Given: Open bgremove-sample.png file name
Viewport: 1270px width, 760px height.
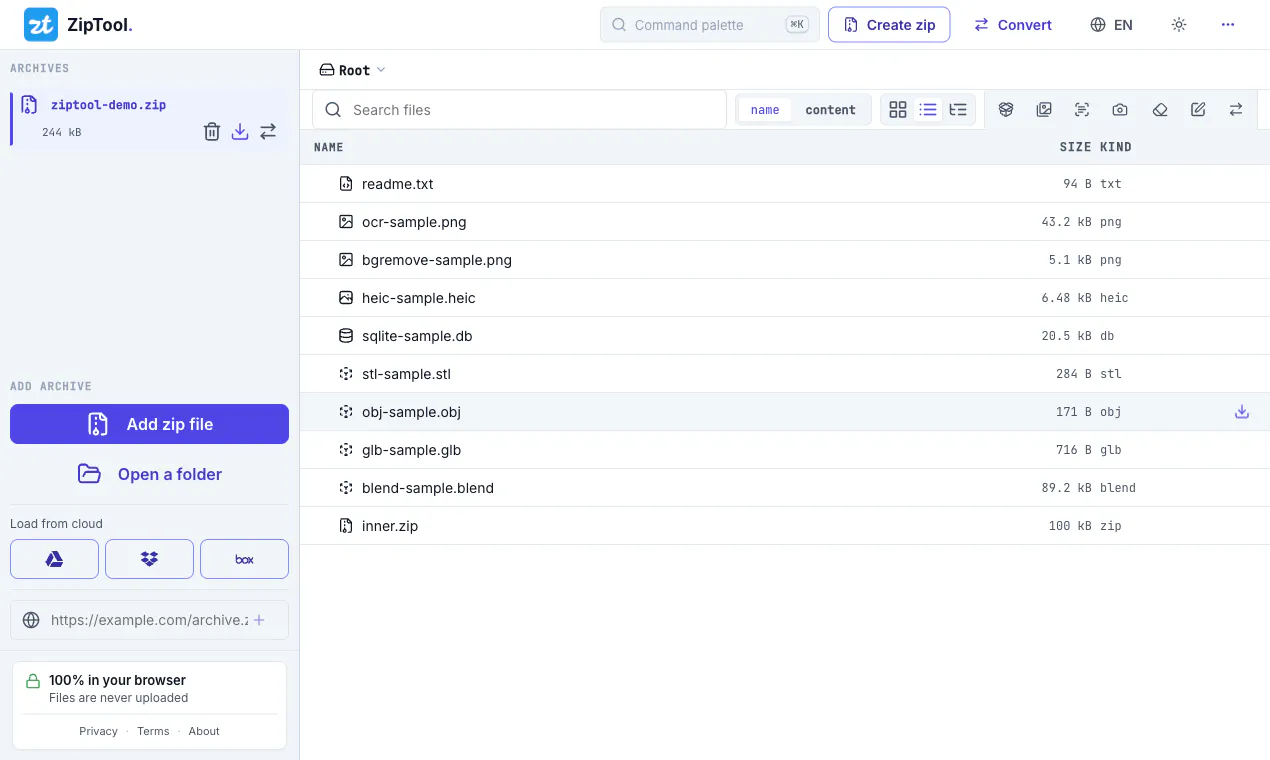Looking at the screenshot, I should coord(437,260).
